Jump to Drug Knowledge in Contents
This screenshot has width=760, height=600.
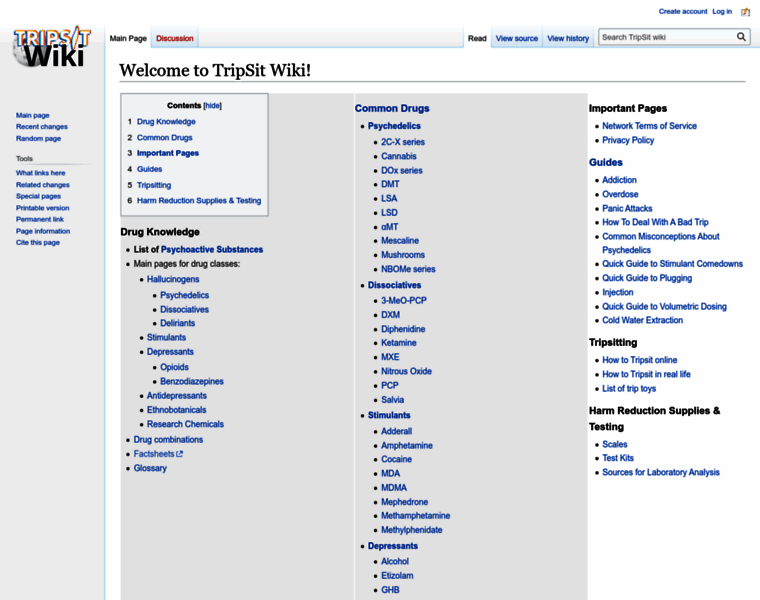(166, 122)
